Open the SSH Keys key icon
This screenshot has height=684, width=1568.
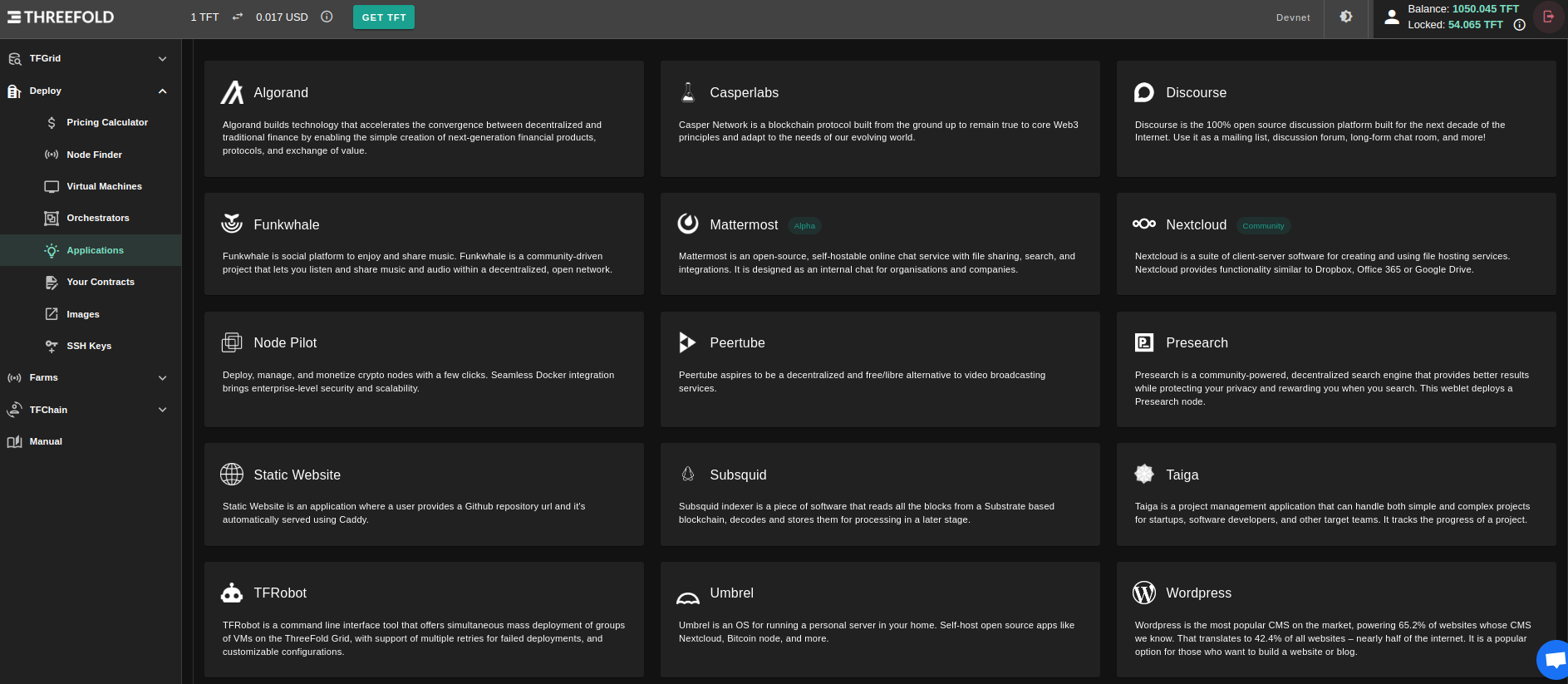(x=52, y=346)
